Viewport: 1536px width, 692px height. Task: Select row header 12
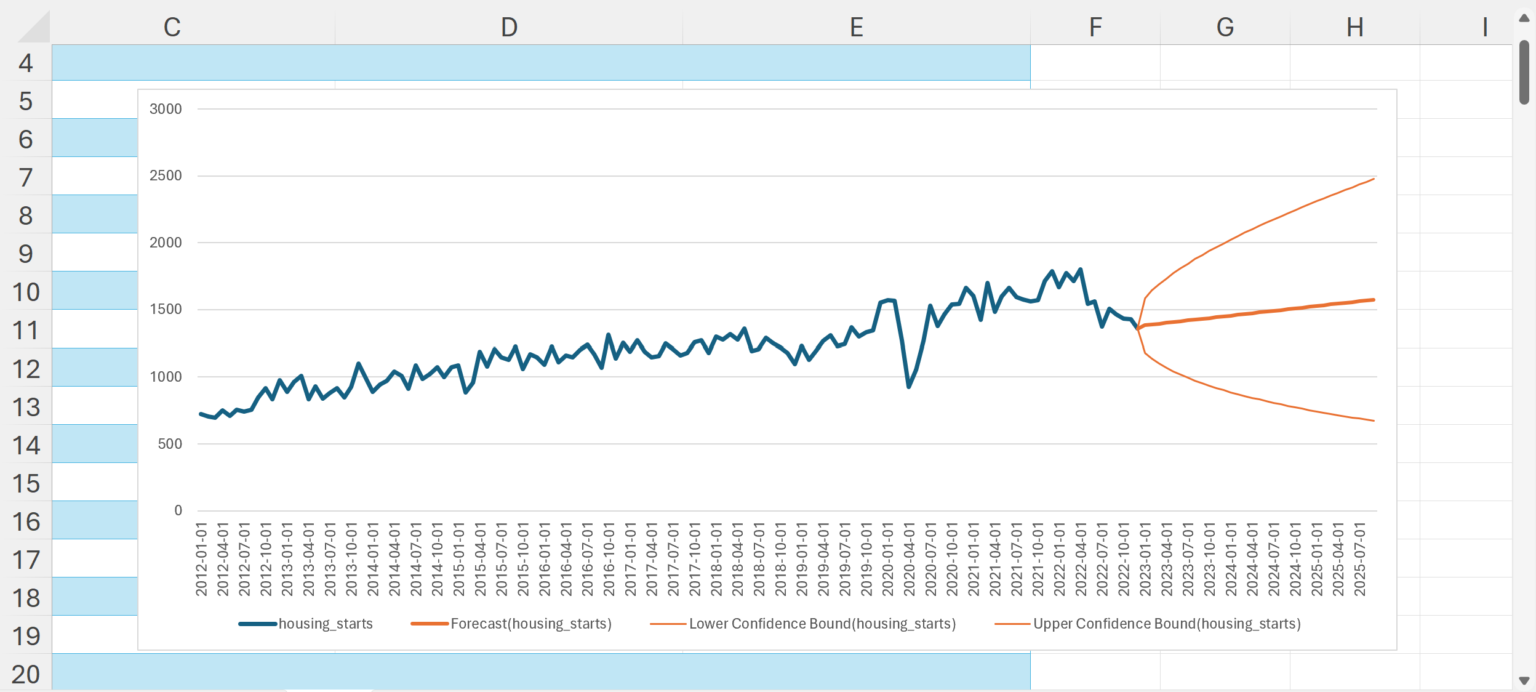25,368
